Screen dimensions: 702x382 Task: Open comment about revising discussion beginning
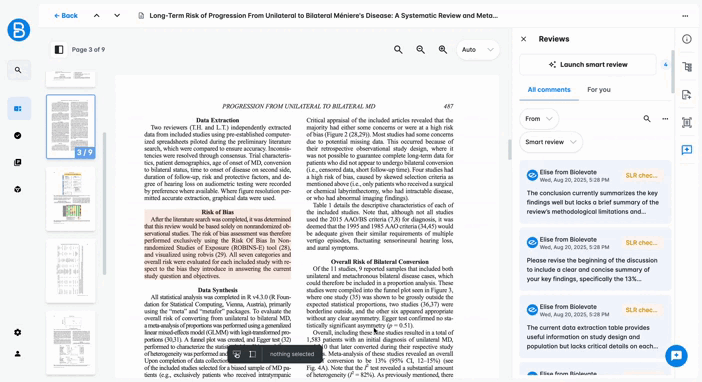tap(595, 259)
